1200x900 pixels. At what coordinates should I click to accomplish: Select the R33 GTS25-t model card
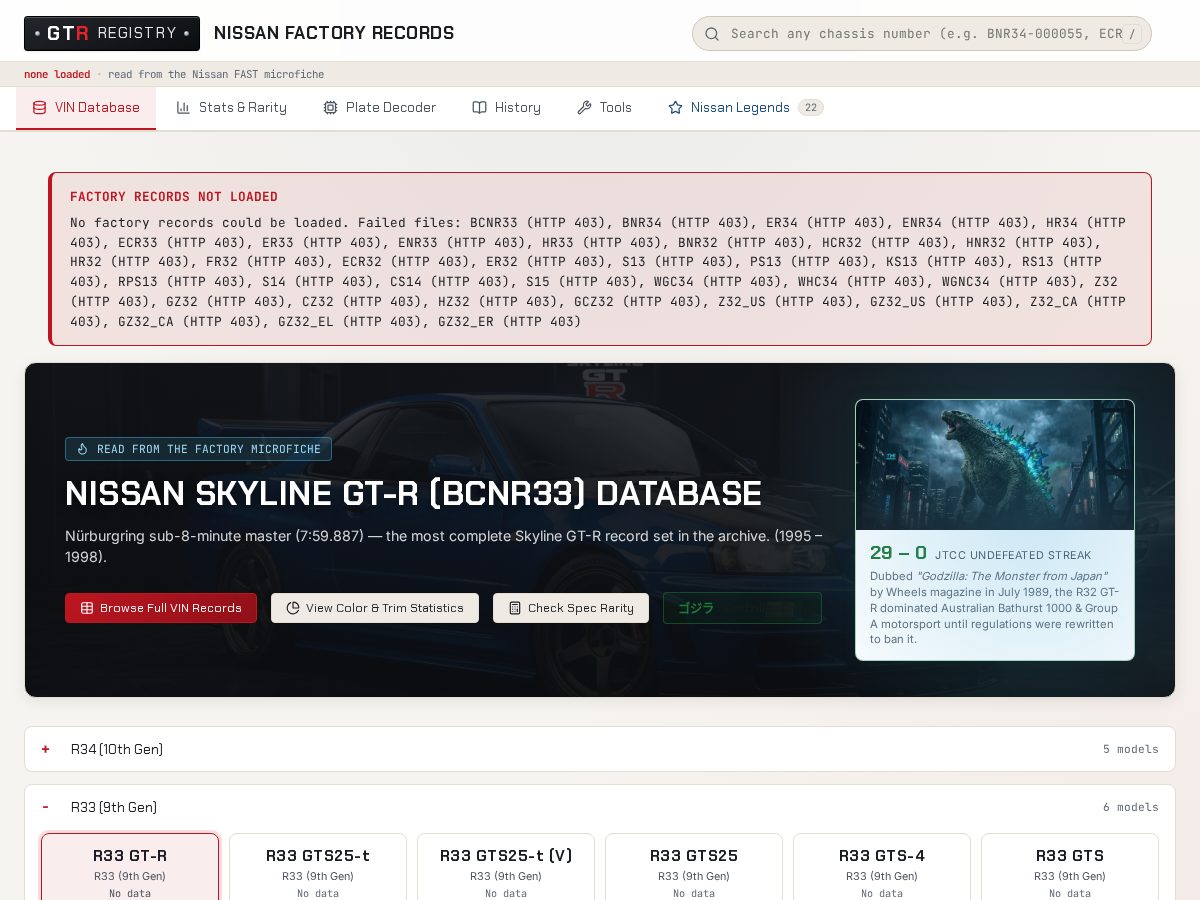(318, 867)
